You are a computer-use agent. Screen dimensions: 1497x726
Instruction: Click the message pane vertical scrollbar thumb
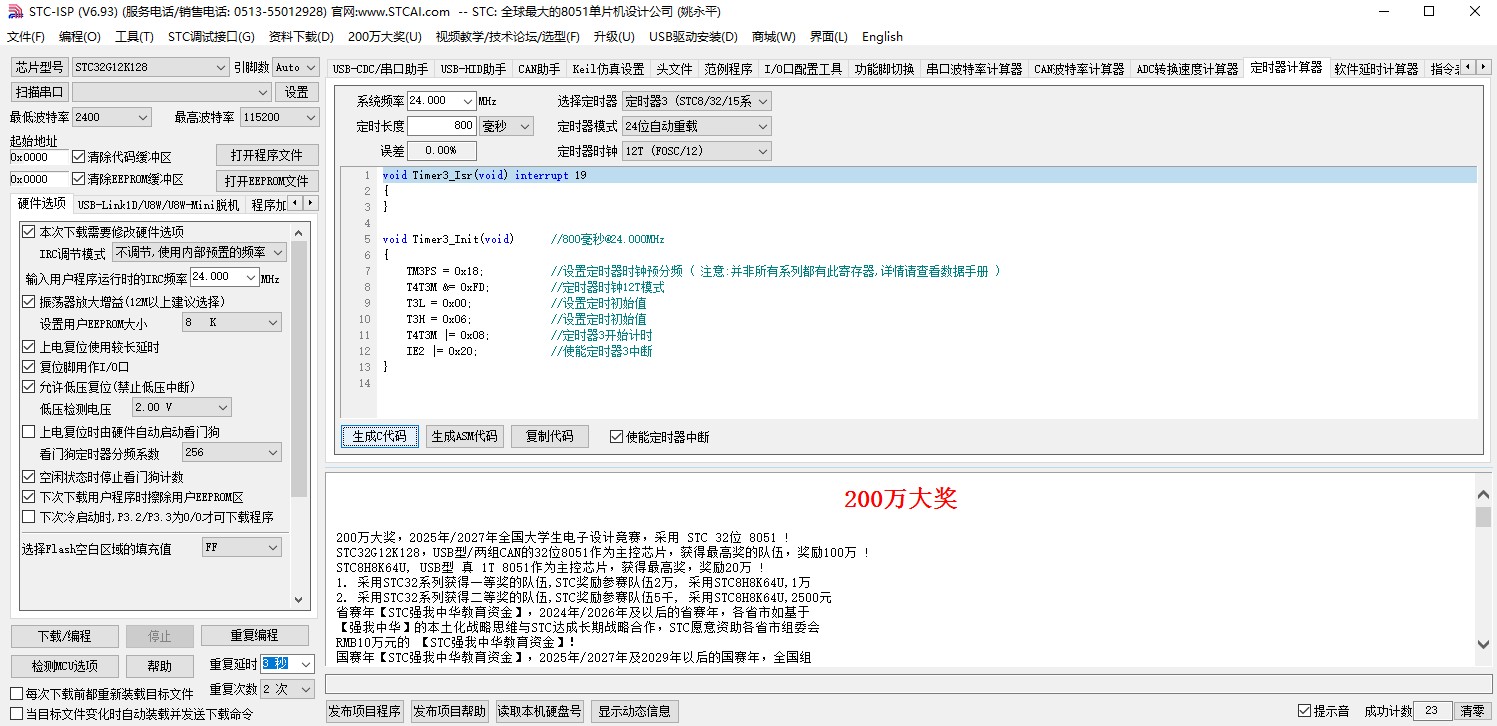coord(1484,517)
